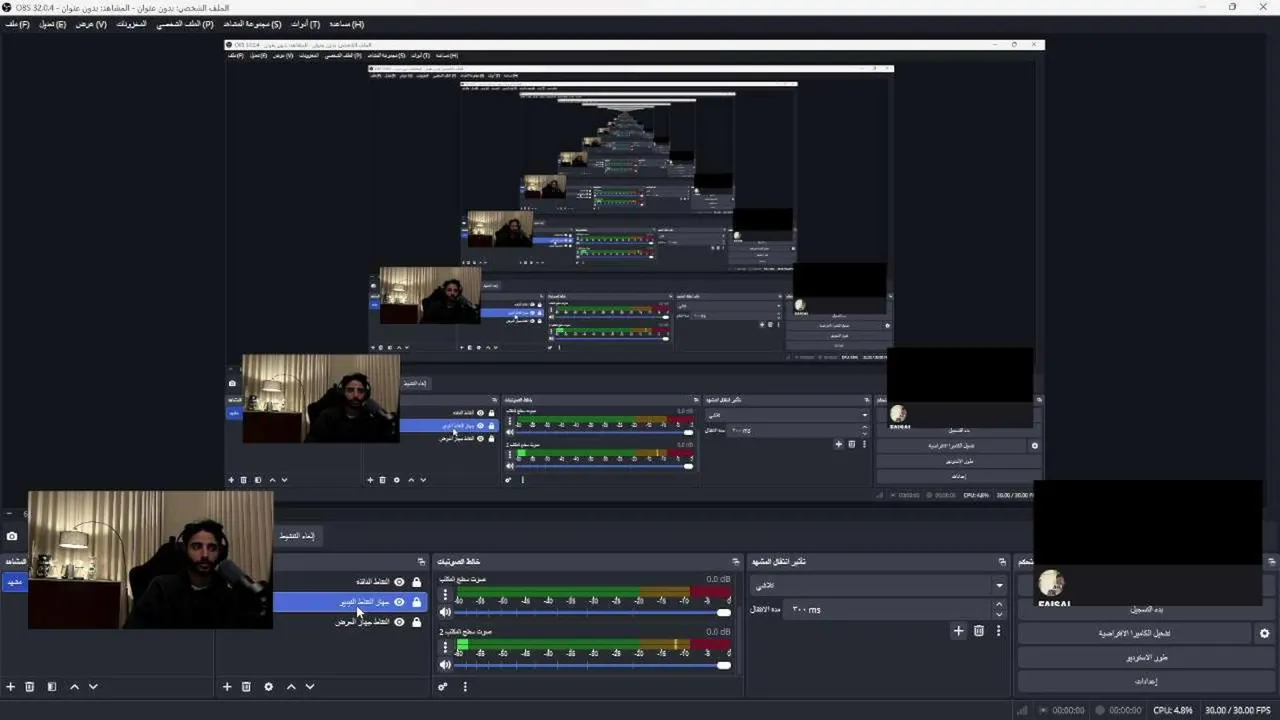Delete the selected scene with the trash icon in المشاهد
The width and height of the screenshot is (1280, 720).
(30, 687)
